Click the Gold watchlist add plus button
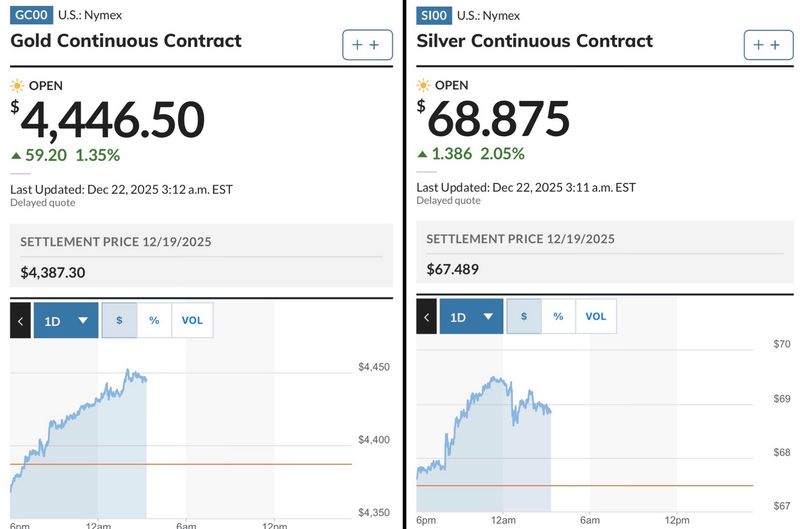Screen dimensions: 800x529 pyautogui.click(x=367, y=45)
